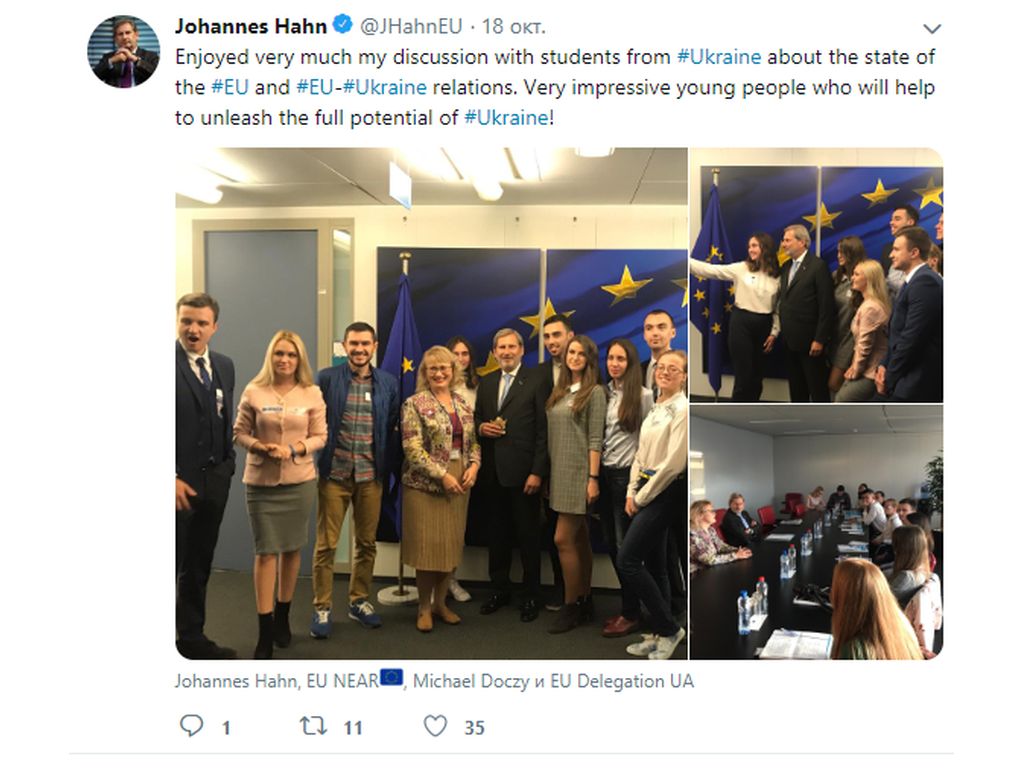Screen dimensions: 1024x768
Task: Click the #EU hashtag after 'the'
Action: tap(230, 88)
